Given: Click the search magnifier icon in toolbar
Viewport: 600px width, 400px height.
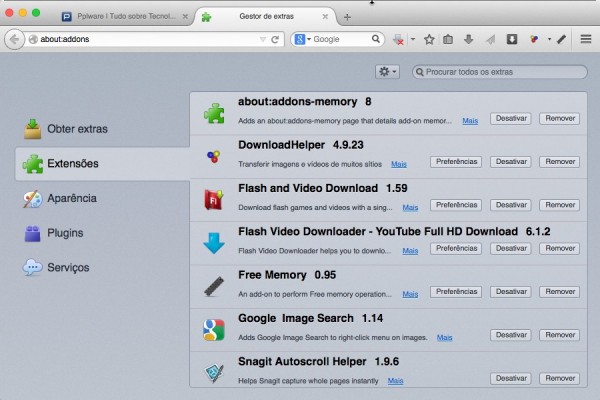Looking at the screenshot, I should (x=376, y=39).
